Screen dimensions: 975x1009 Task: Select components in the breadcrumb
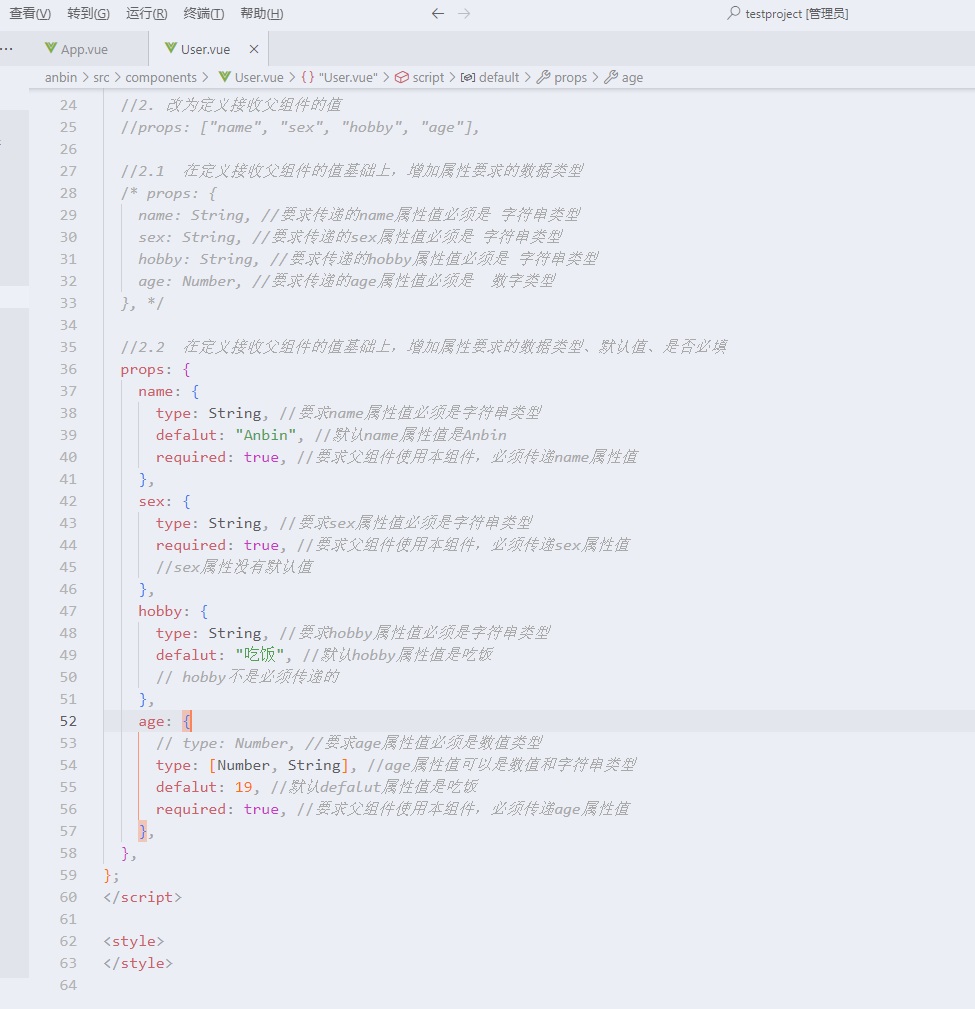(161, 77)
